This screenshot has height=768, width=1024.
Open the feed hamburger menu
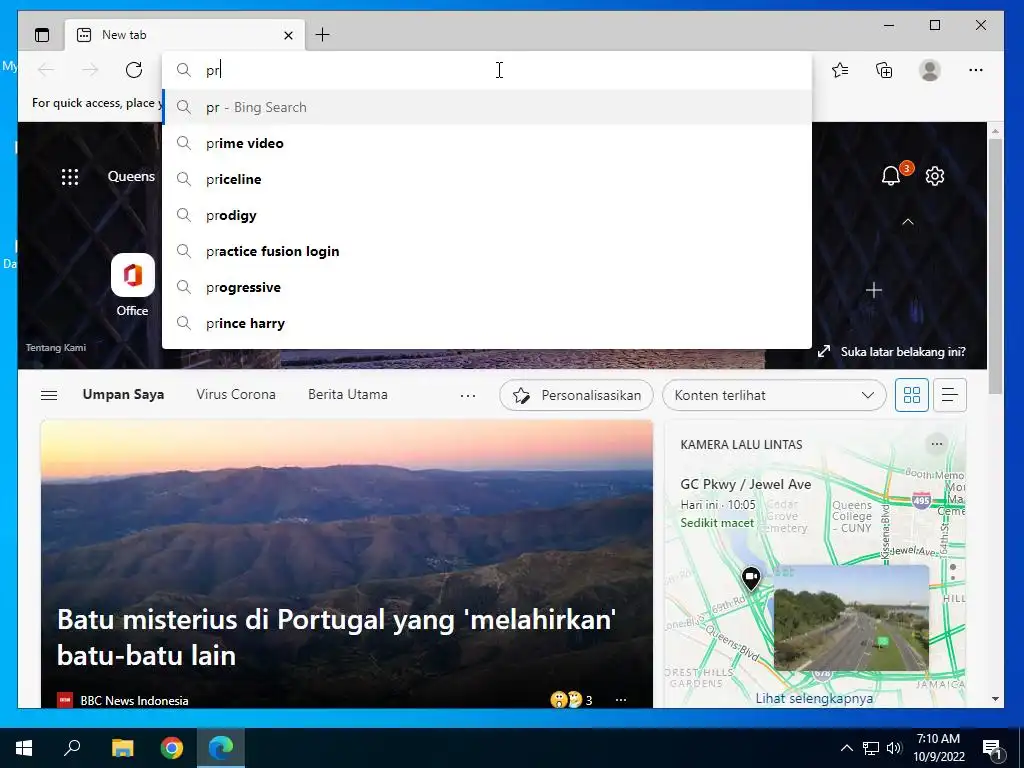[49, 395]
